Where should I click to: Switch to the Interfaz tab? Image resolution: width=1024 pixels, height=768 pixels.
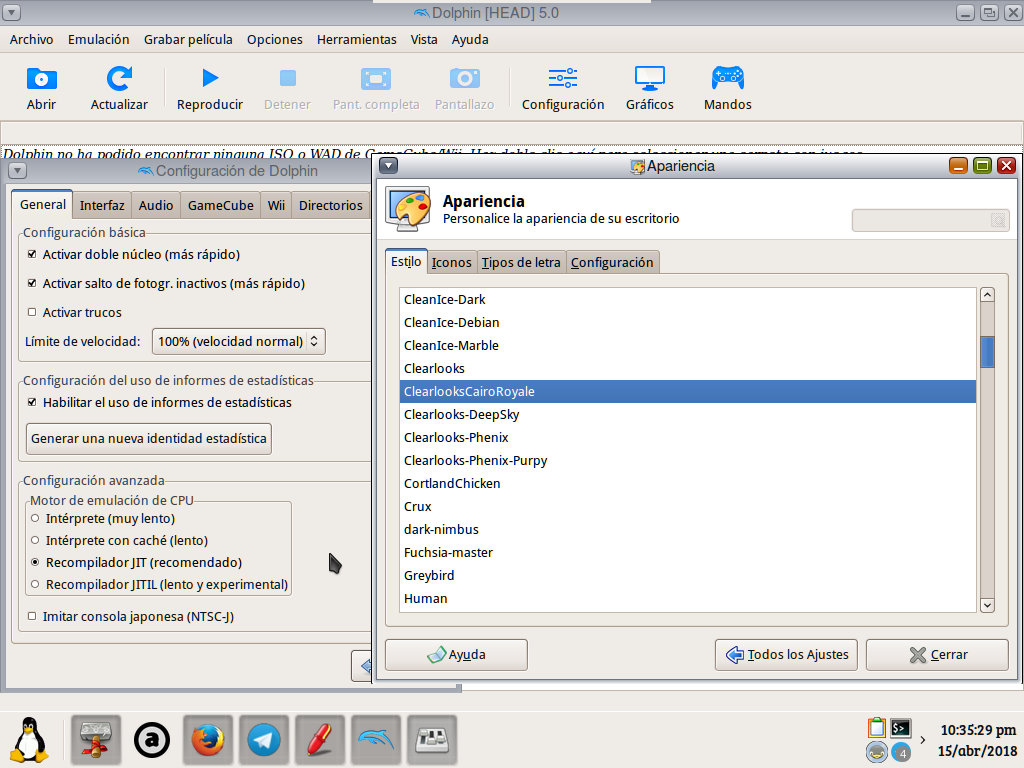tap(102, 205)
